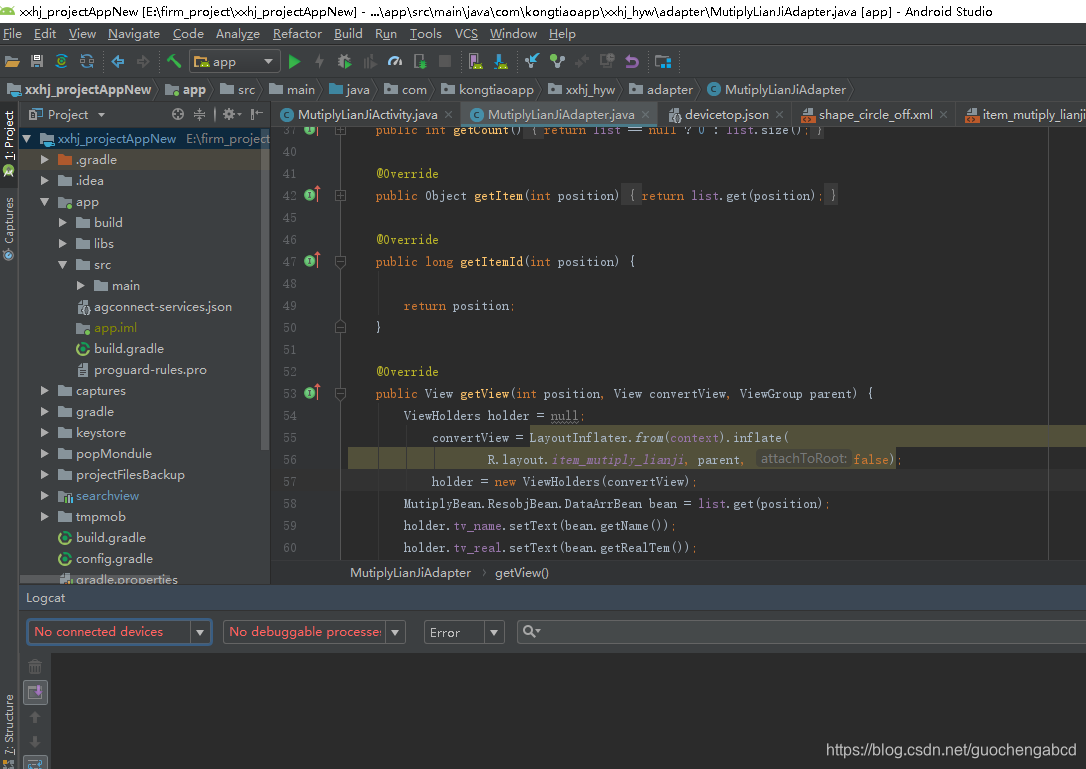Screen dimensions: 1086x769
Task: Open the SDK Manager download icon
Action: [x=500, y=62]
